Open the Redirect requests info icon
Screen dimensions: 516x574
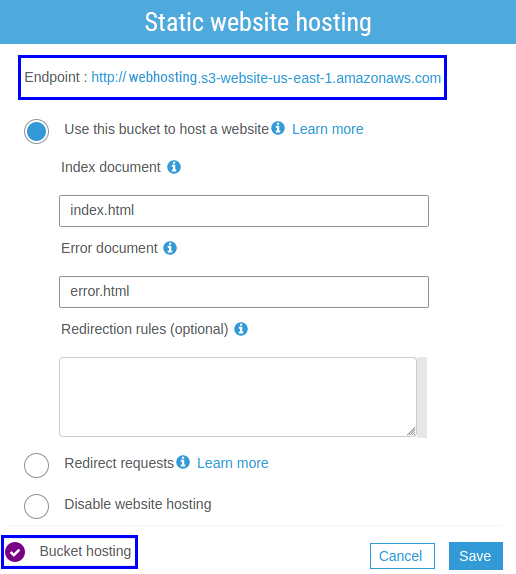183,462
